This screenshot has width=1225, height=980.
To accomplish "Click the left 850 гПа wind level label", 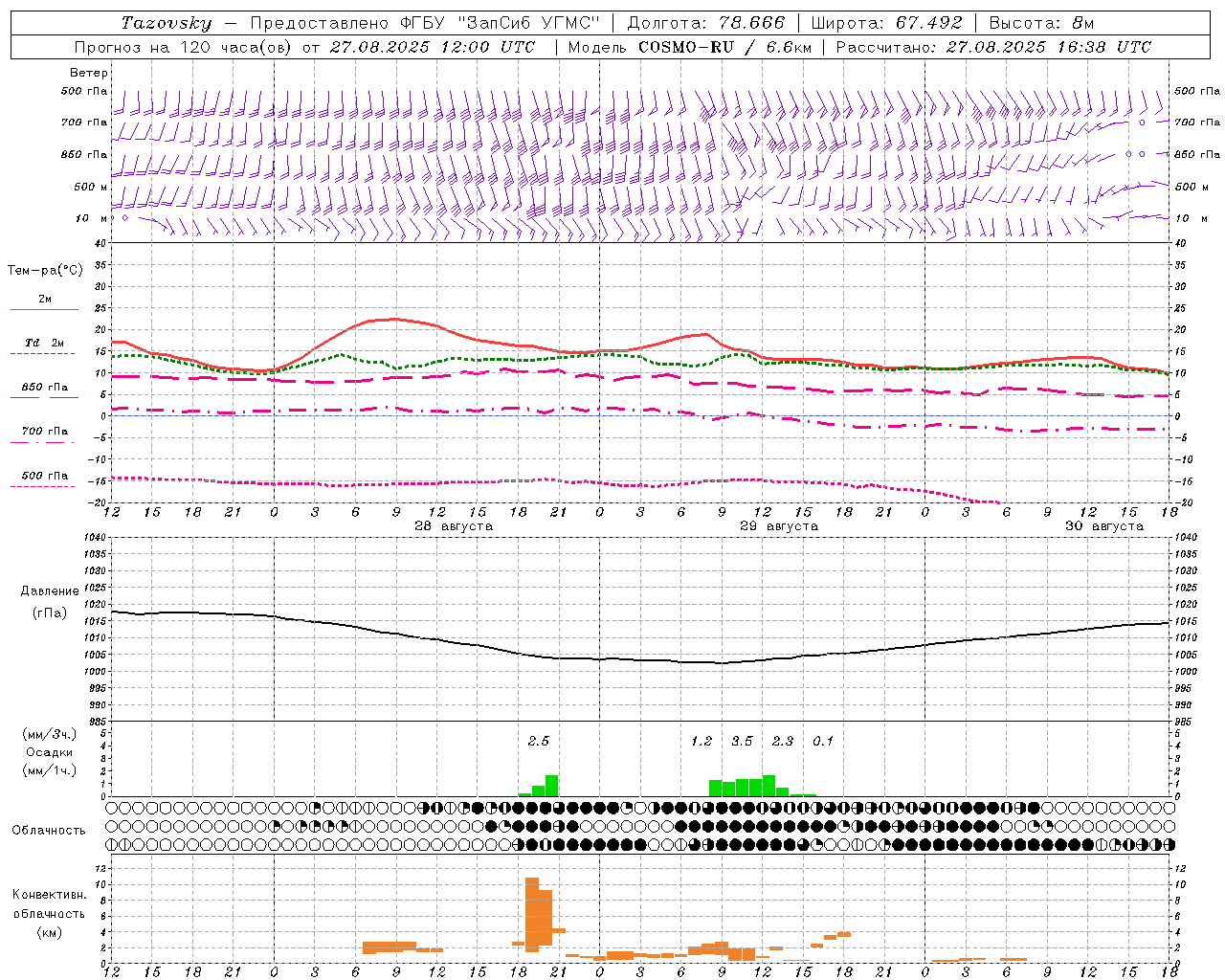I will coord(84,154).
